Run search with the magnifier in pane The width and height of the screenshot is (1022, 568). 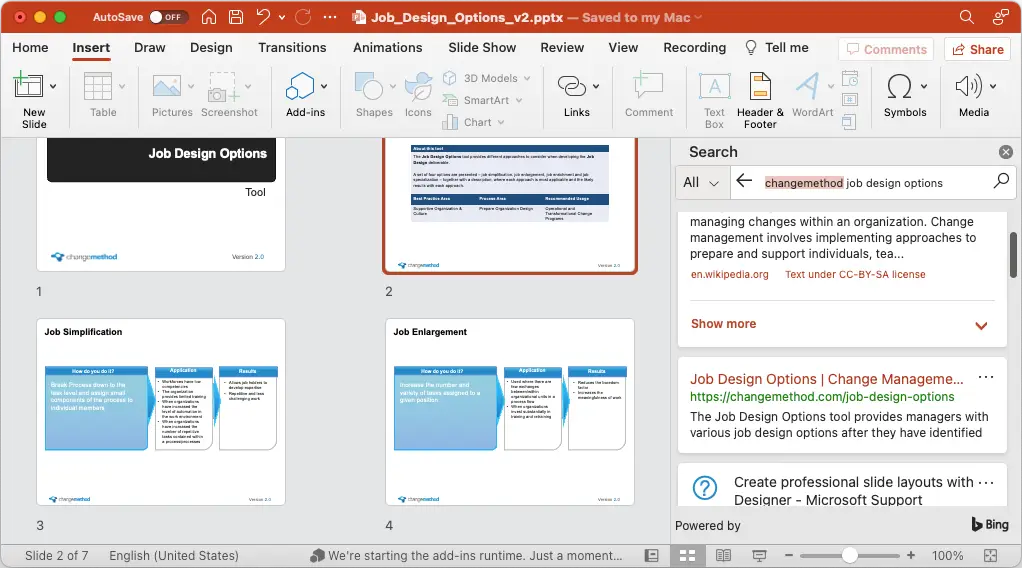[1000, 180]
